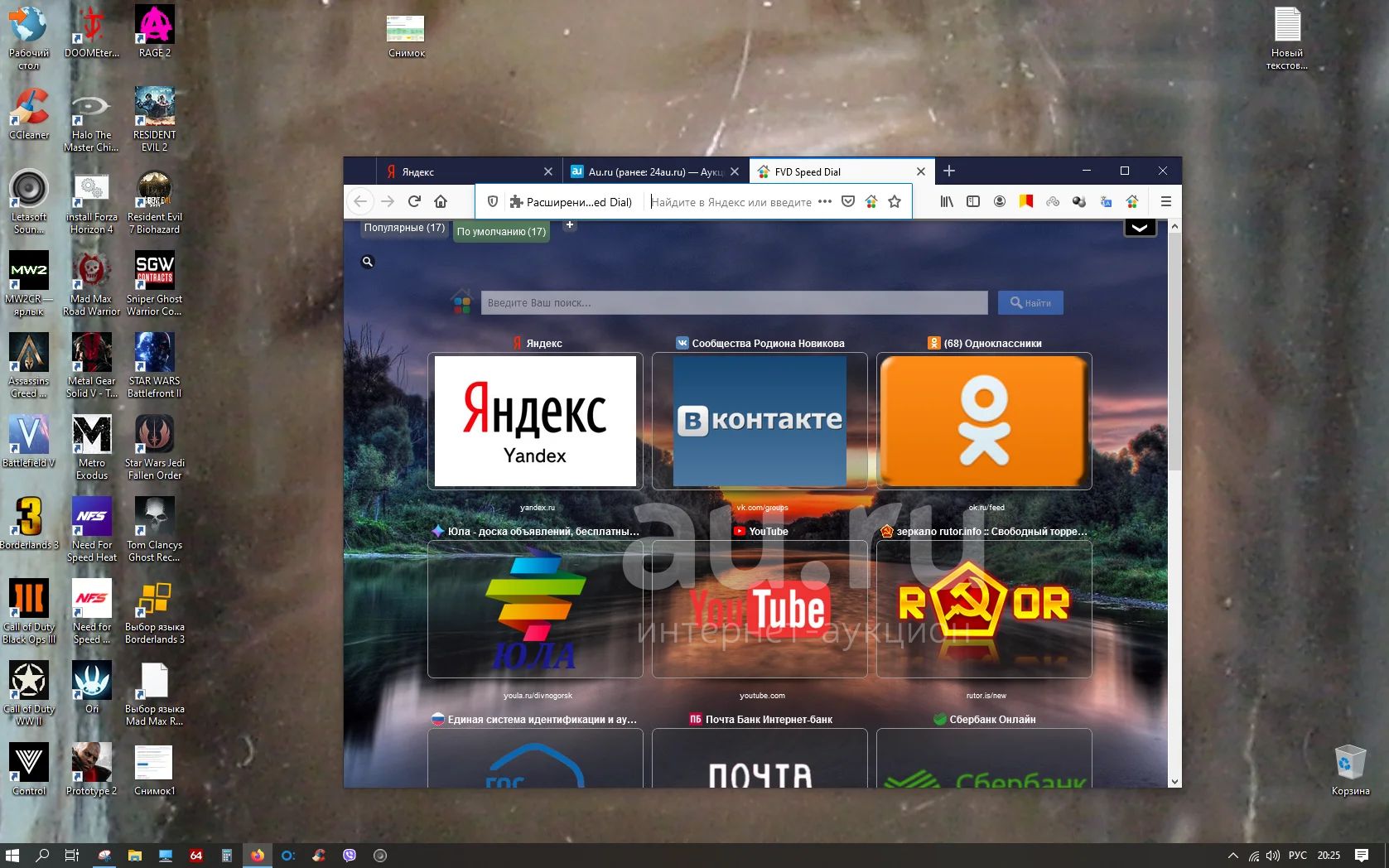Viewport: 1389px width, 868px height.
Task: Select Новый текстовый document on desktop
Action: pyautogui.click(x=1287, y=38)
